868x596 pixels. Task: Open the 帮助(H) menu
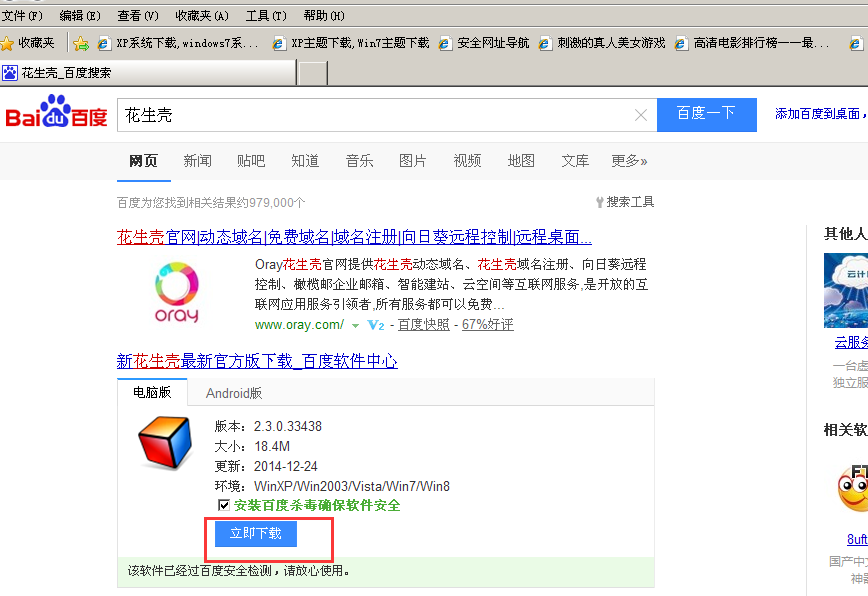pos(324,15)
